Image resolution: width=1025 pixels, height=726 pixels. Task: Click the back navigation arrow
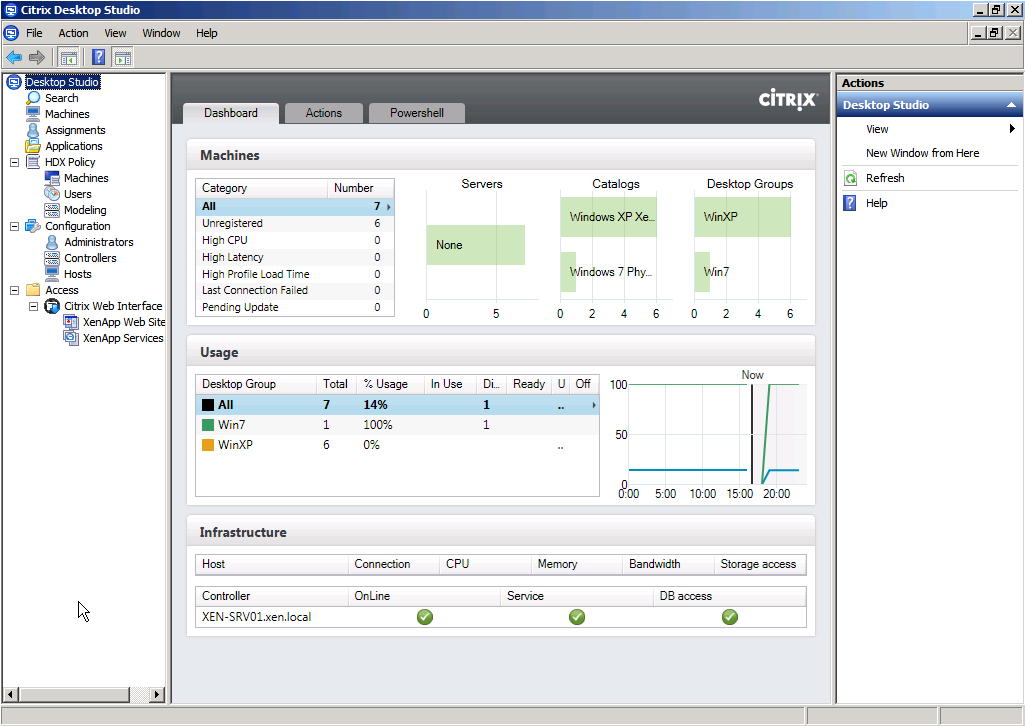tap(13, 57)
